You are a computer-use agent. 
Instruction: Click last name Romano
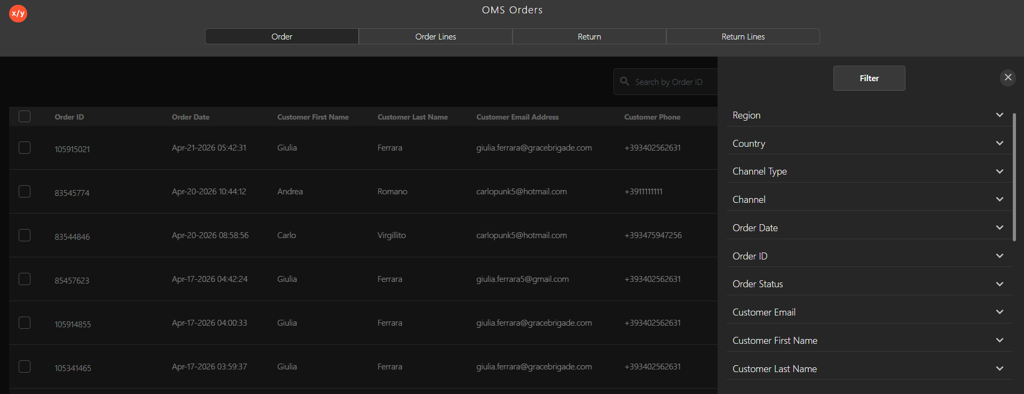coord(392,191)
